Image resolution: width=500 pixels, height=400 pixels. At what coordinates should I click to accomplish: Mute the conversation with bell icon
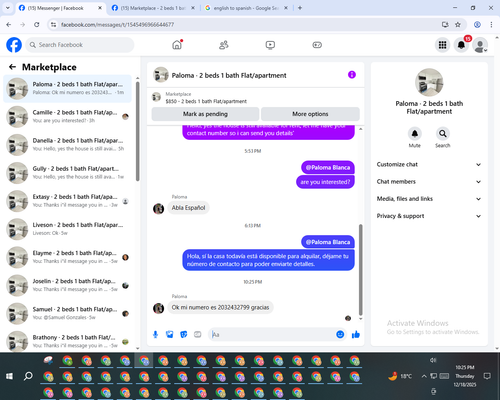tap(415, 134)
